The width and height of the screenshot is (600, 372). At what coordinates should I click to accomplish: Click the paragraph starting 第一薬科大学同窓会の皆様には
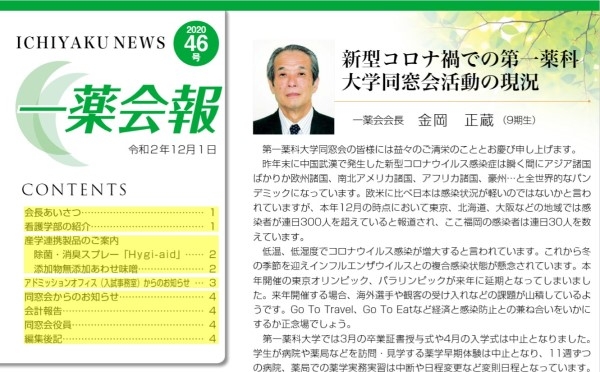[x=419, y=149]
